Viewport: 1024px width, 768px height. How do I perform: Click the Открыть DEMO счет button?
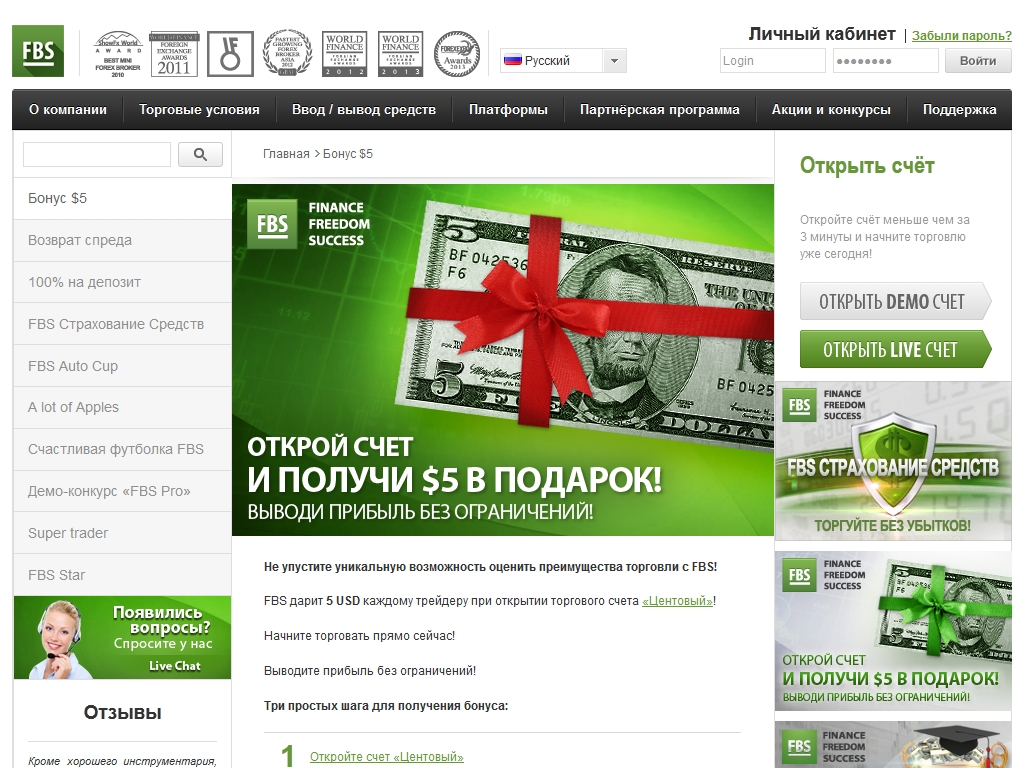pos(894,301)
